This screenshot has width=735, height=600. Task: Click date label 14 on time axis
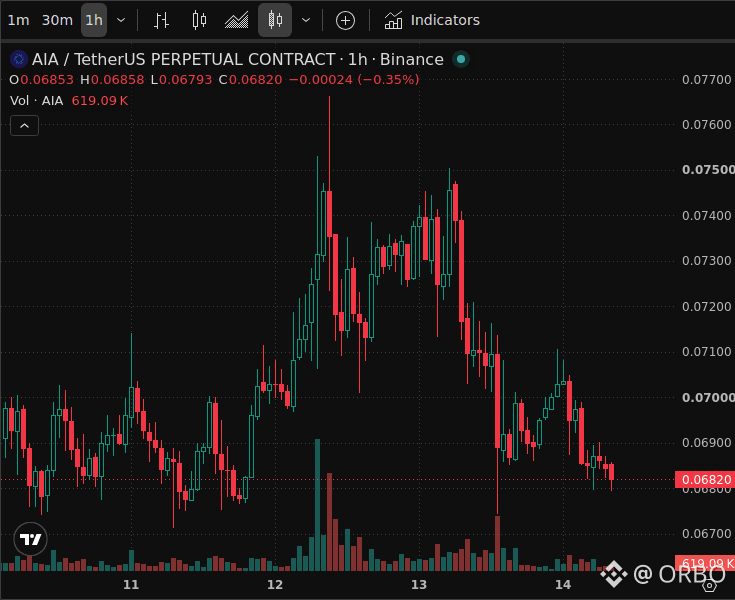point(563,585)
